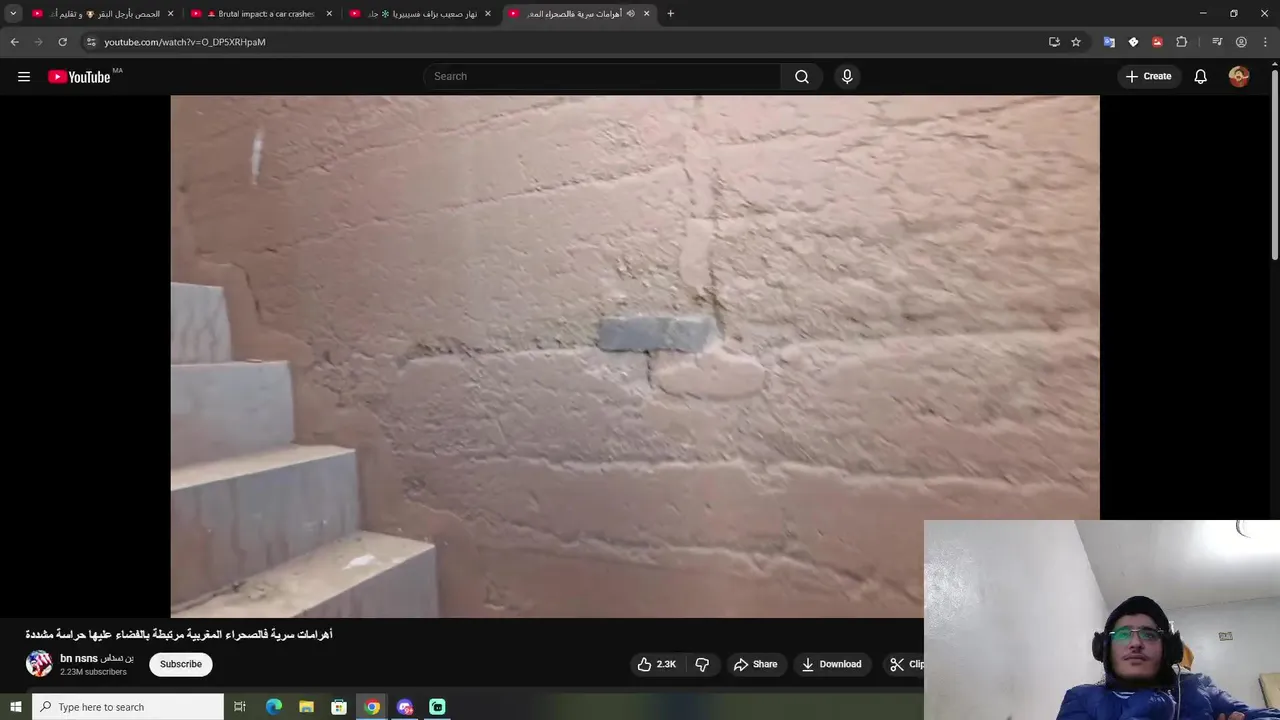Viewport: 1280px width, 720px height.
Task: Click the Download button
Action: (x=832, y=664)
